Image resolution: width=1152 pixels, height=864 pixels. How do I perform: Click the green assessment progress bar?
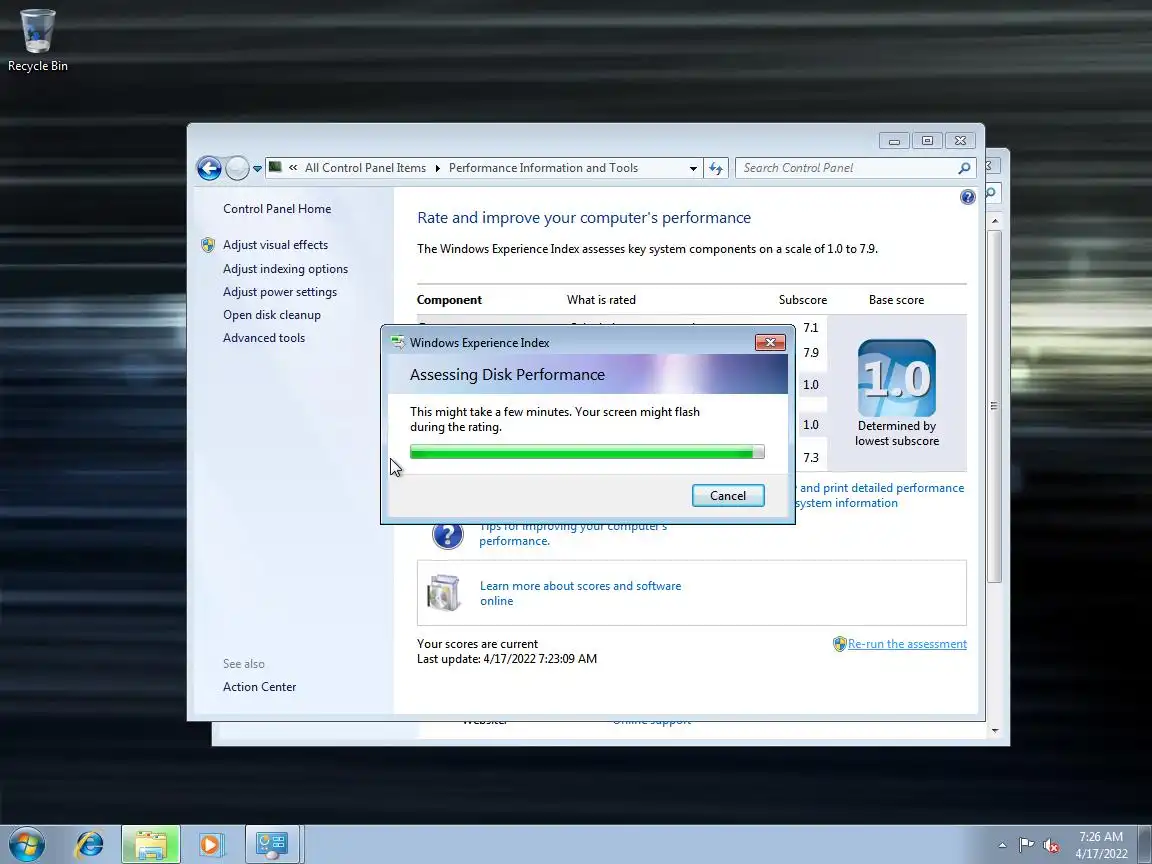point(587,452)
